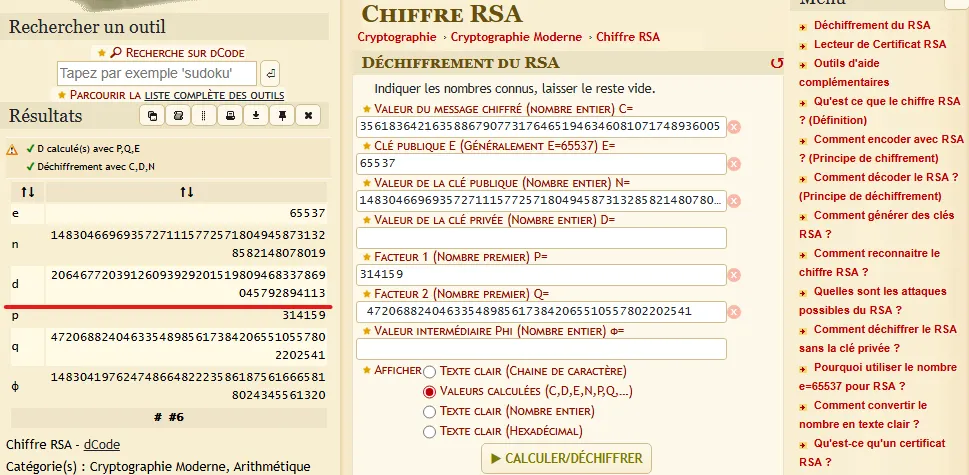Click the Déchiffrement du RSA section header
969x475 pixels.
[460, 63]
